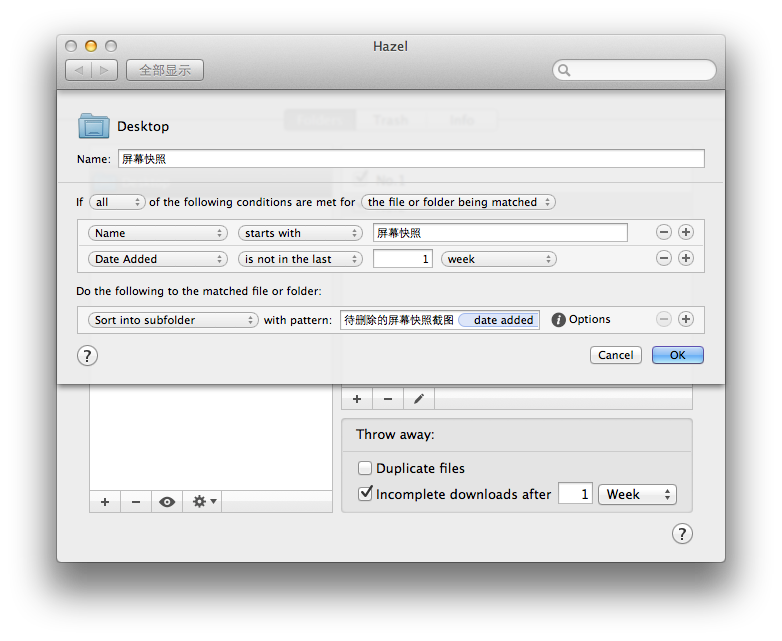Click the Desktop folder icon

[94, 126]
